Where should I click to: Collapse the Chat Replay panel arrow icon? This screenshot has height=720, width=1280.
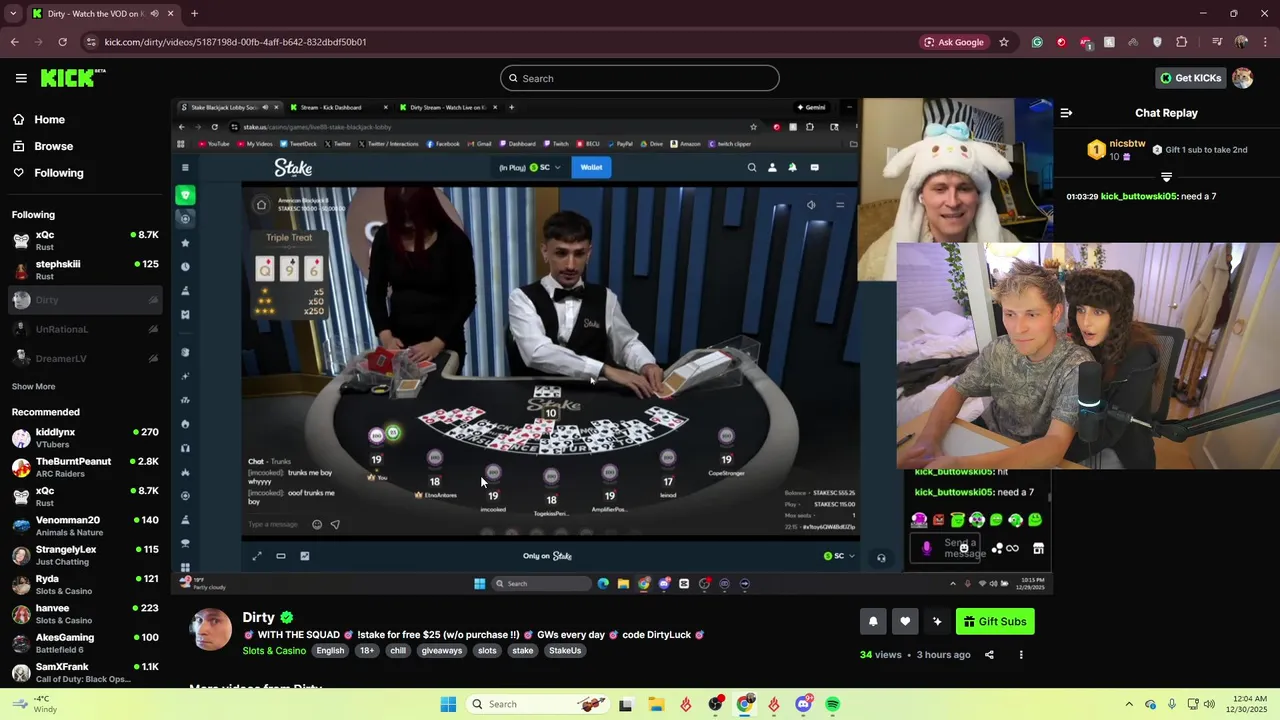click(x=1066, y=113)
